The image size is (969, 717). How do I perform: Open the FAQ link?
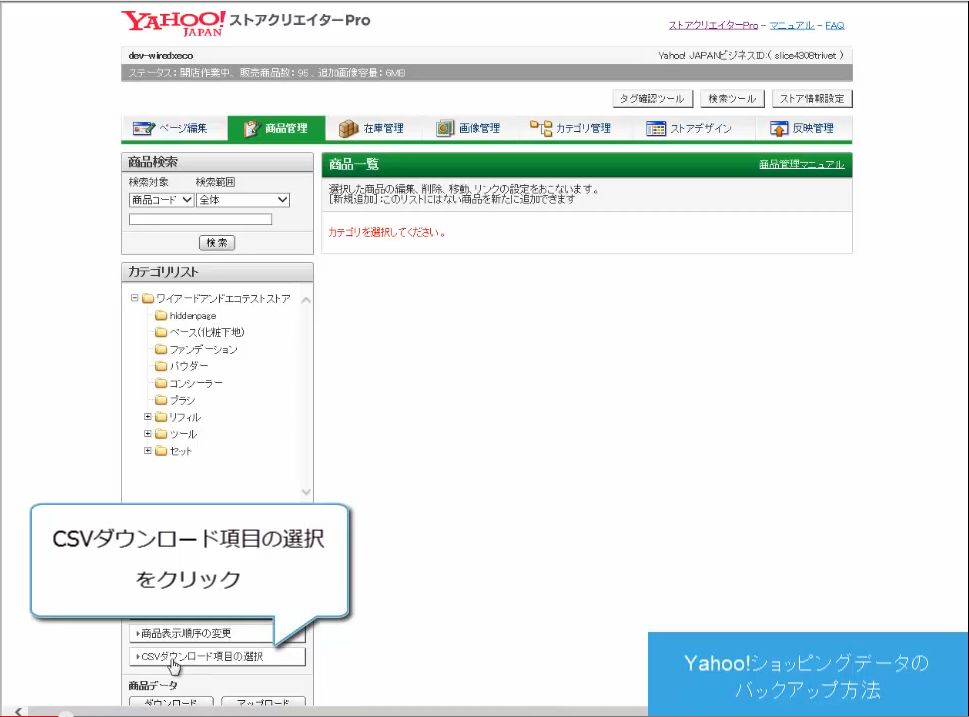(834, 25)
